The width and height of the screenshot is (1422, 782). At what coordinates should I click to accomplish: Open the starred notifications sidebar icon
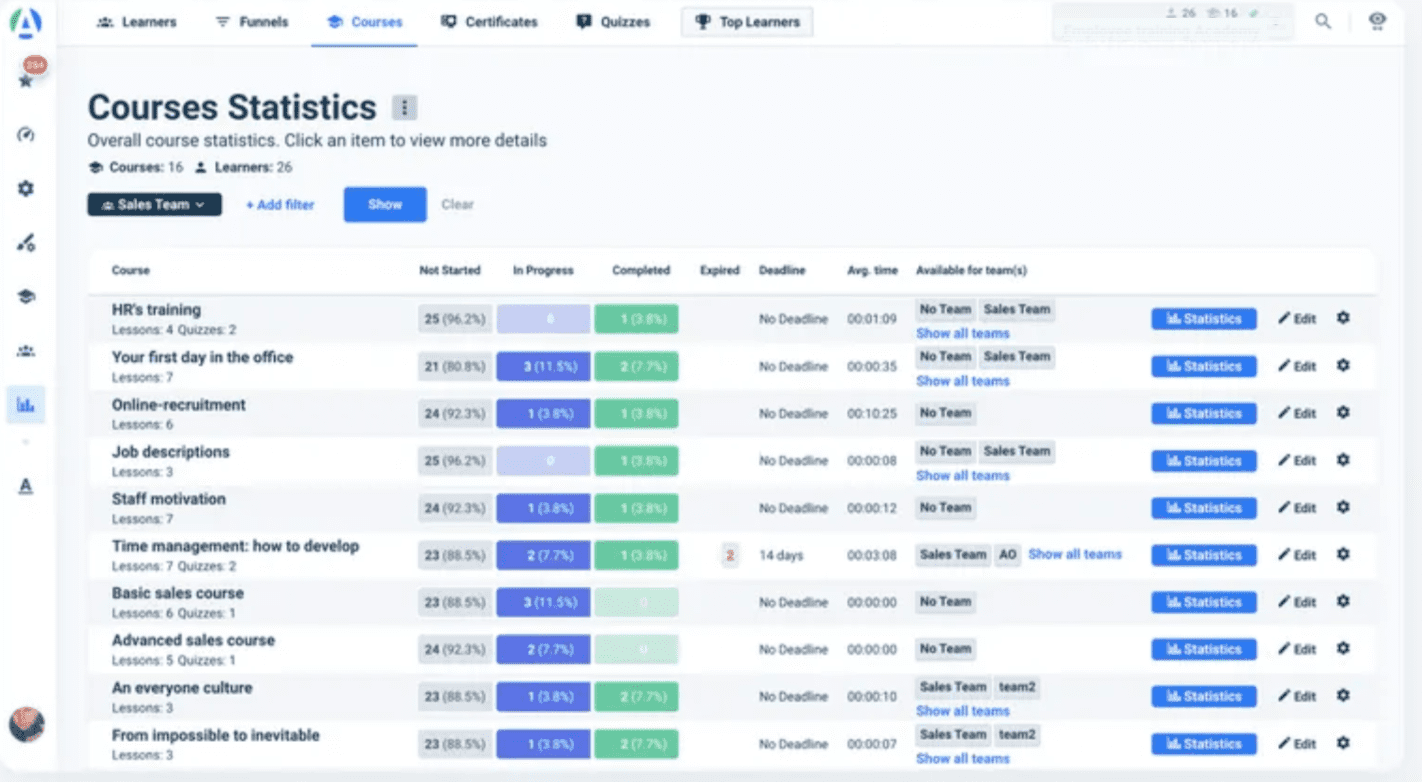[x=27, y=80]
